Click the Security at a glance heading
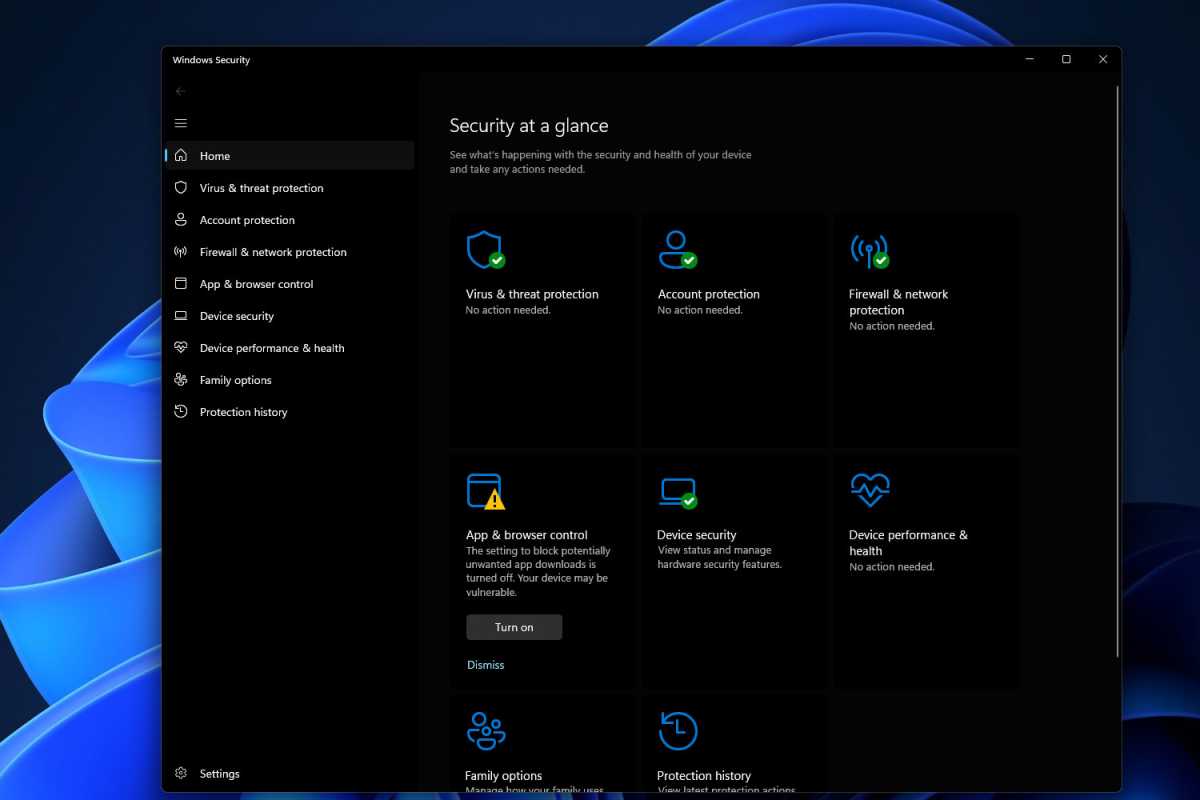This screenshot has width=1200, height=800. [x=529, y=126]
